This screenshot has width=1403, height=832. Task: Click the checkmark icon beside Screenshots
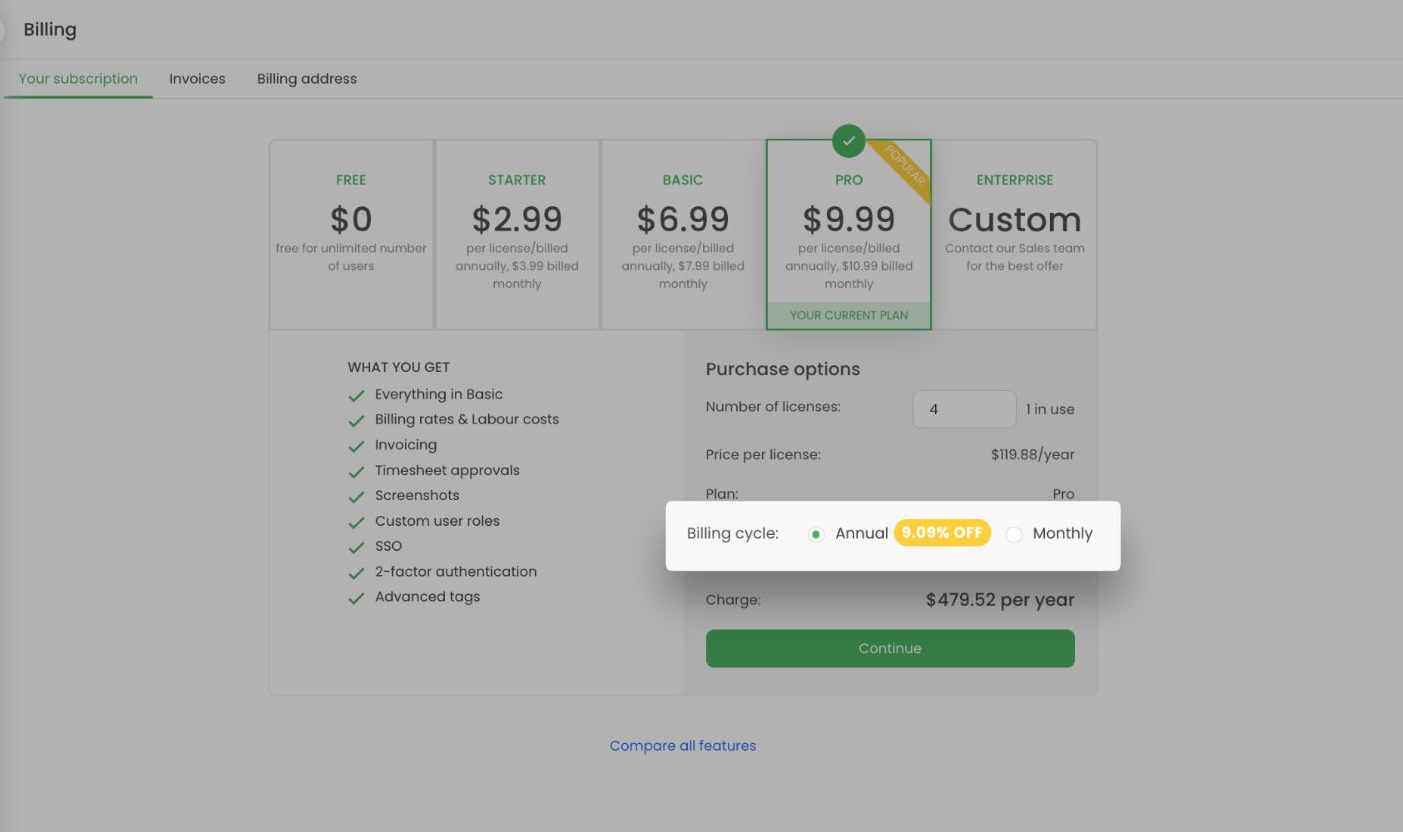[x=356, y=497]
